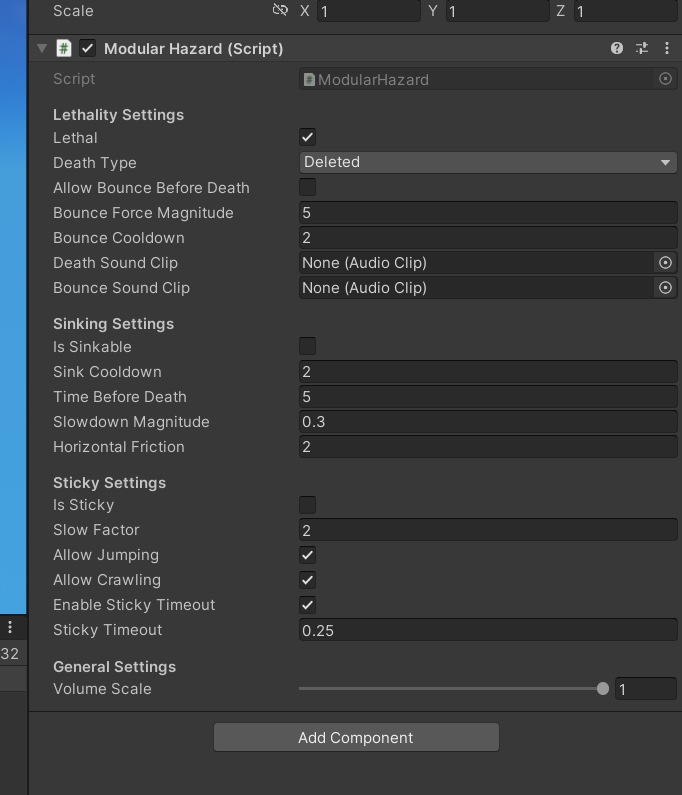The width and height of the screenshot is (682, 795).
Task: Click the Volume Scale label
Action: coord(102,689)
